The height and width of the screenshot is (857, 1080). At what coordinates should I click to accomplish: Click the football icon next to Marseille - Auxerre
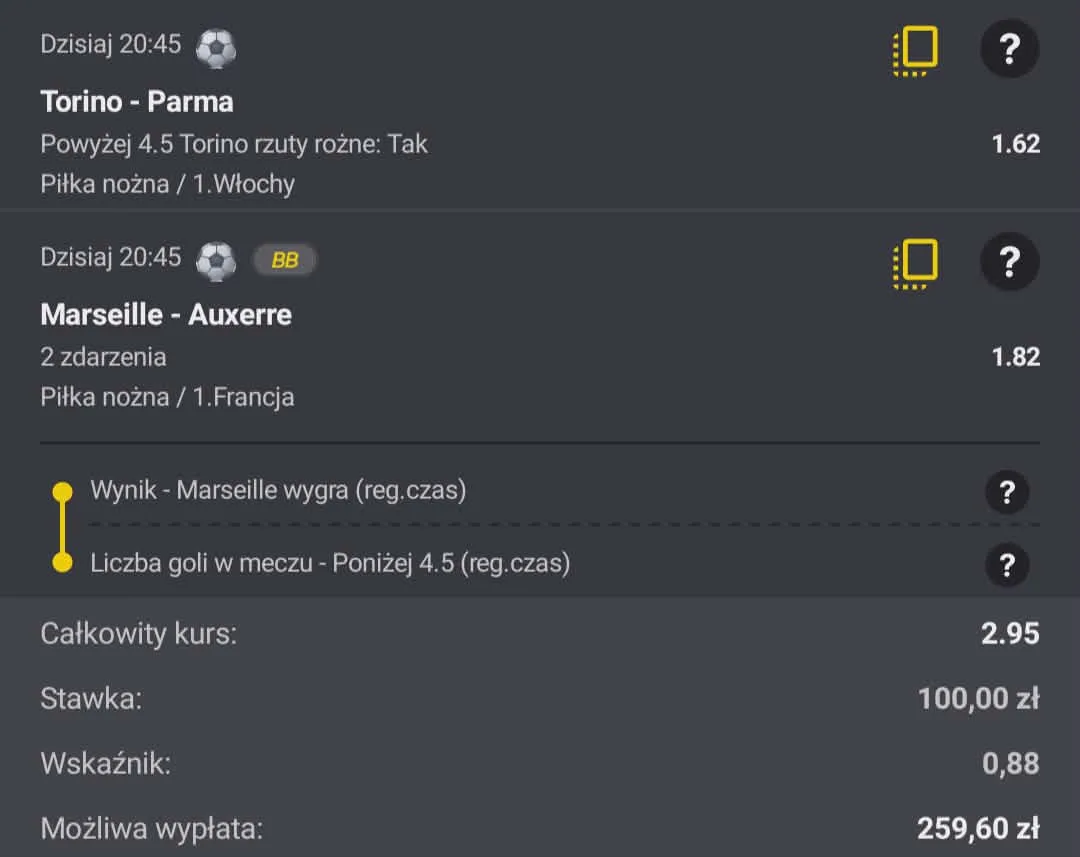(216, 261)
